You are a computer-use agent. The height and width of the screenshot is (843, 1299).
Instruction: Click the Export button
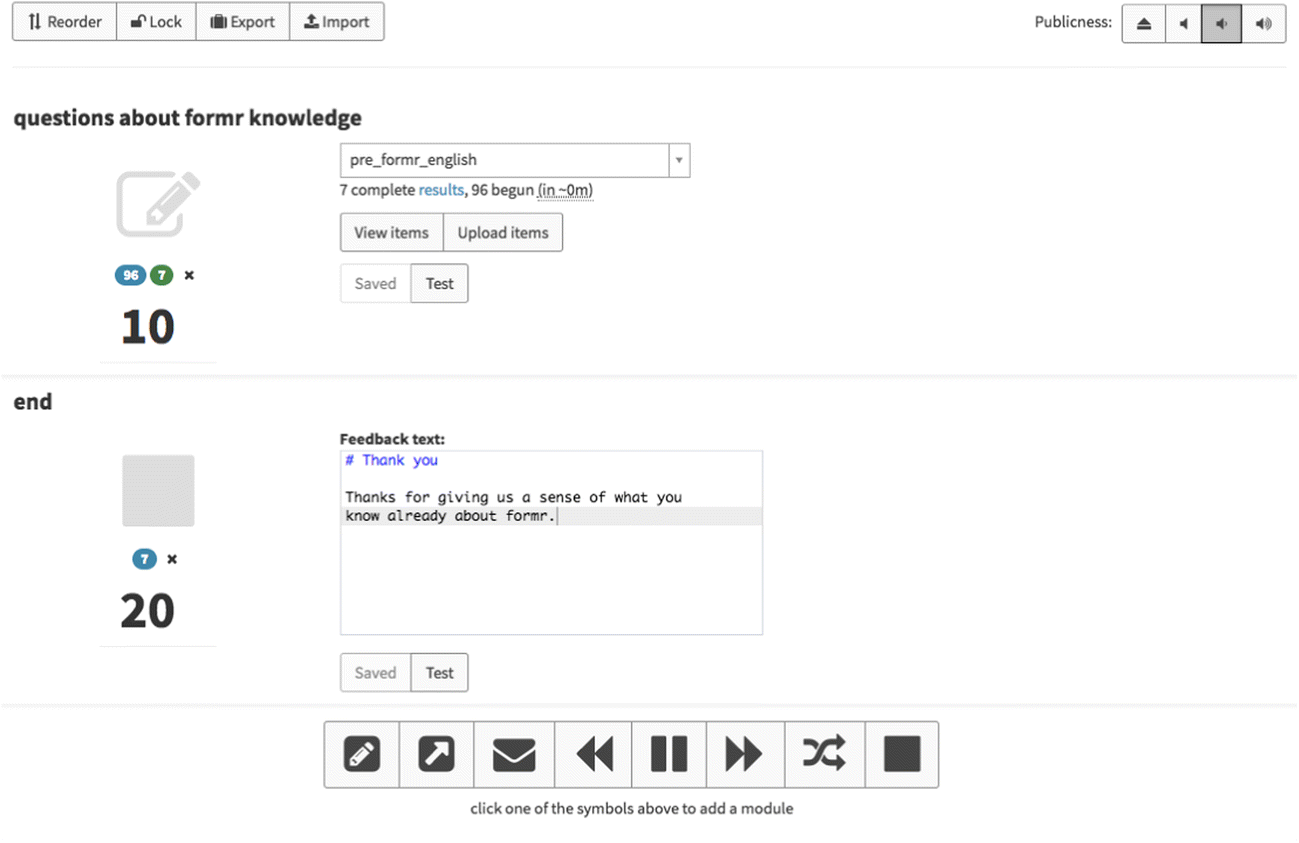243,22
